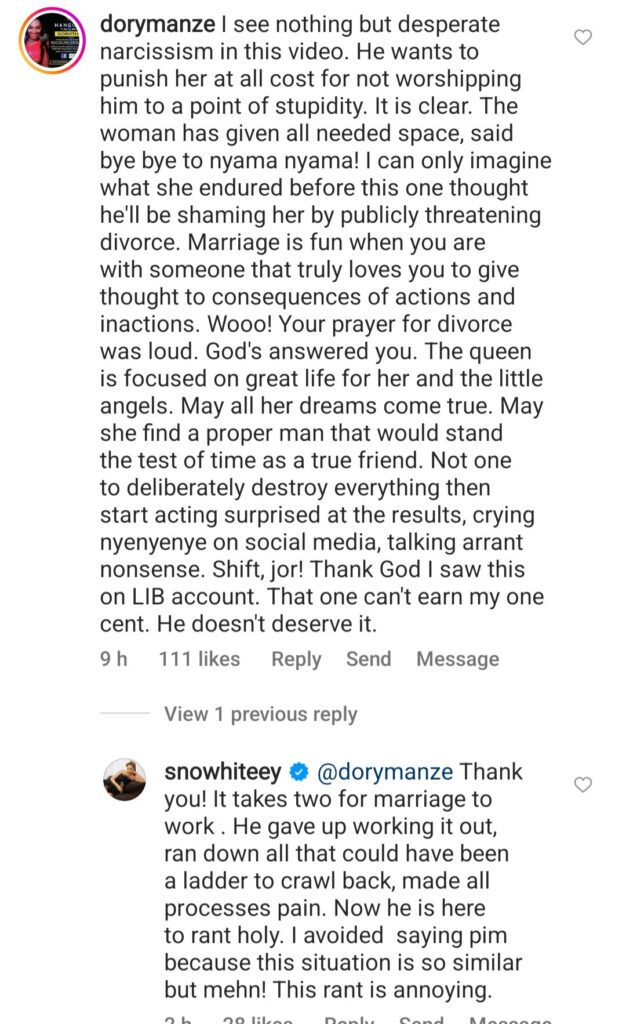
Task: Expand View 1 previous reply
Action: (x=260, y=714)
